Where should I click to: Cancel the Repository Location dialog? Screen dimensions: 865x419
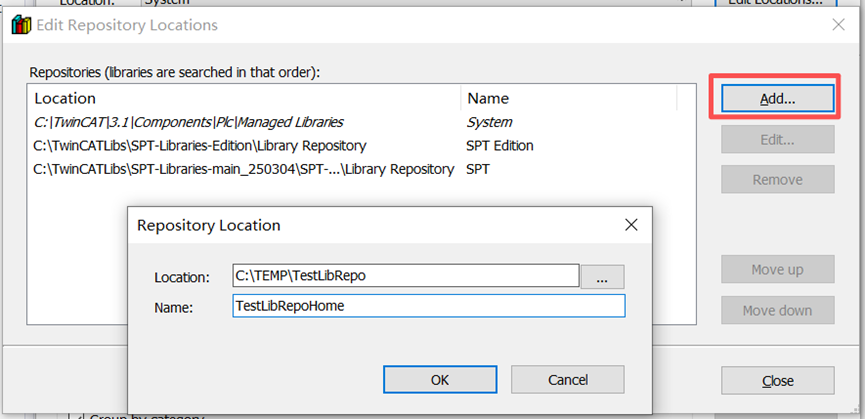pos(567,380)
